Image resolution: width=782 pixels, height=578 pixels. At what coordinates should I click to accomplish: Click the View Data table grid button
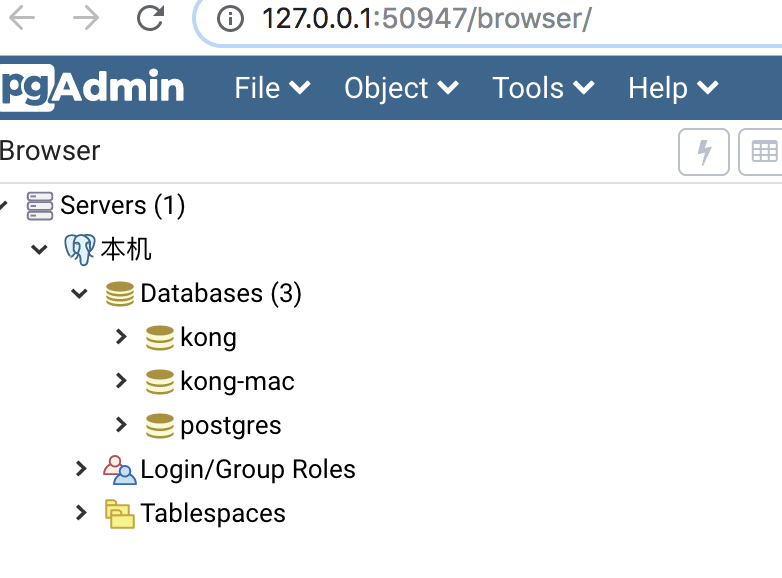pos(762,152)
